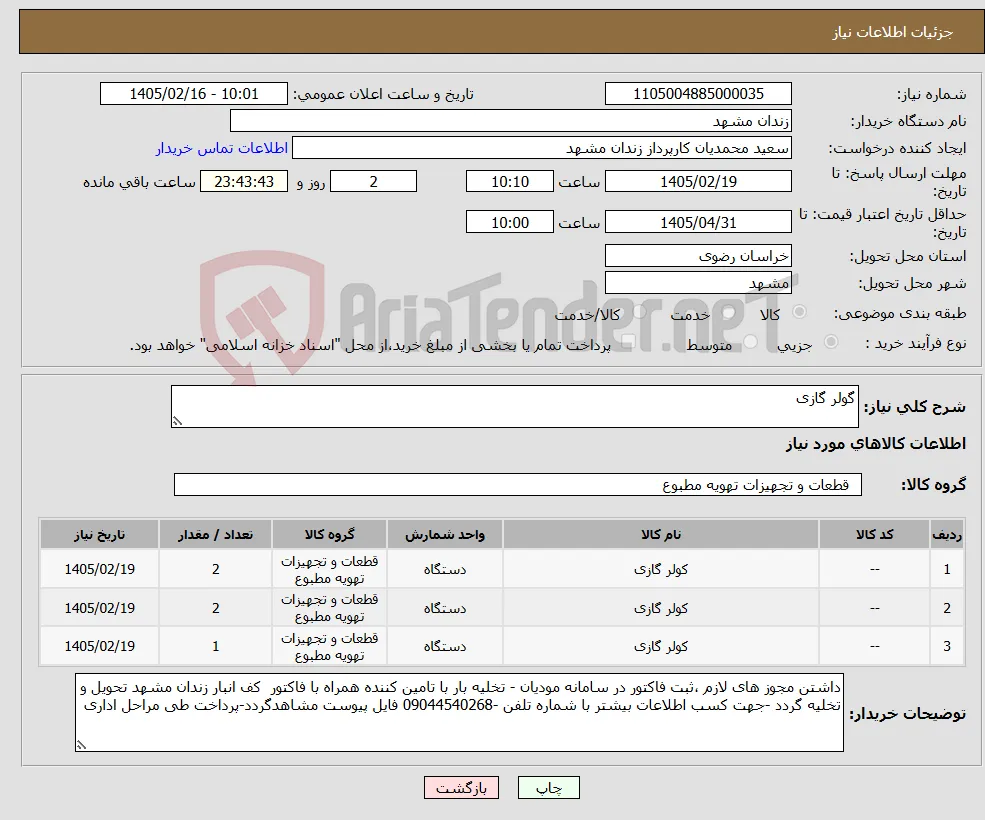Open the اطلاعات تماس خریدار link
Screen dimensions: 985x820
coord(222,148)
